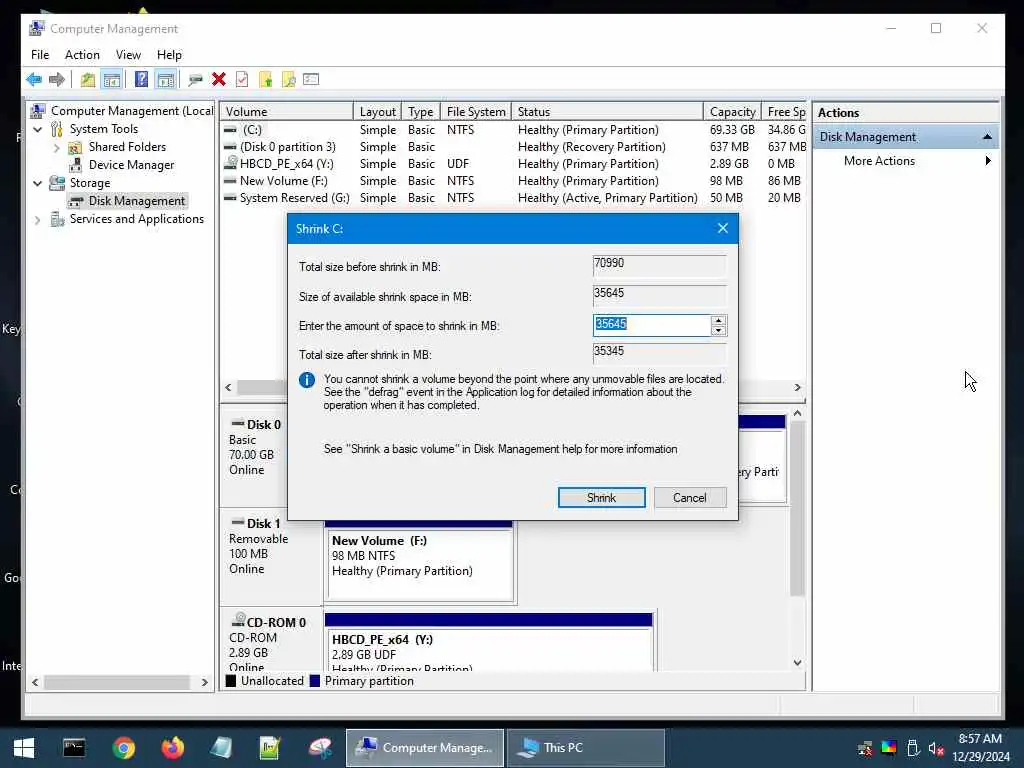
Task: Expand Services and Applications node
Action: pyautogui.click(x=38, y=220)
